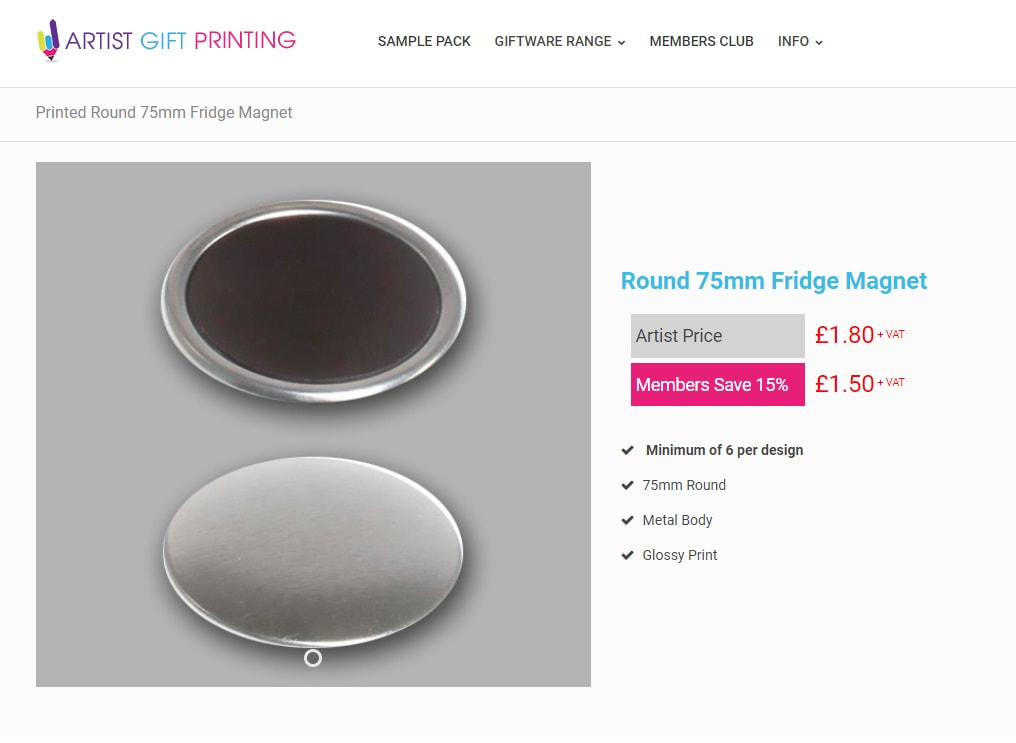1016x743 pixels.
Task: Click the silver metal magnet front image
Action: coord(313,552)
